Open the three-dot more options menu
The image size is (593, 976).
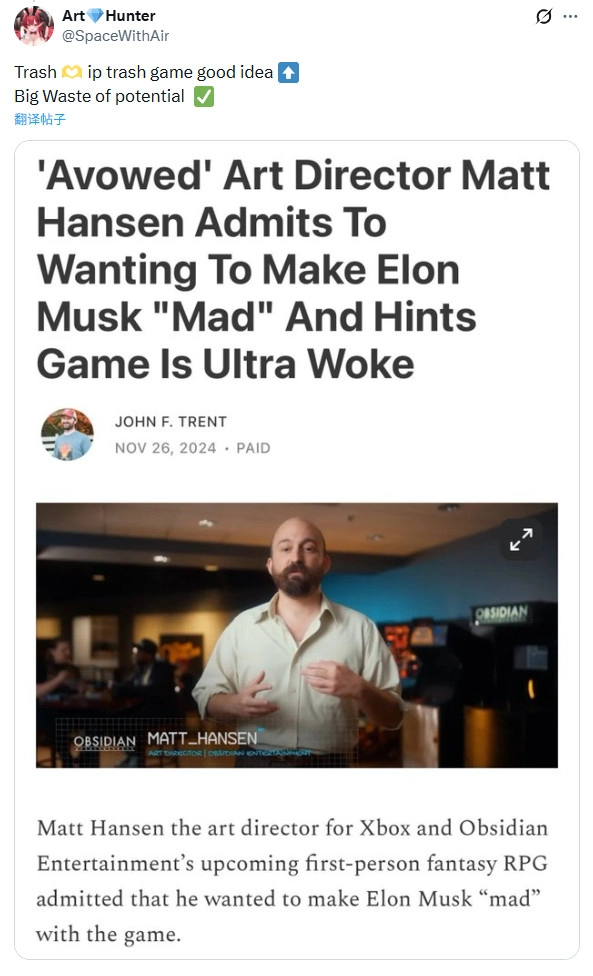(570, 17)
